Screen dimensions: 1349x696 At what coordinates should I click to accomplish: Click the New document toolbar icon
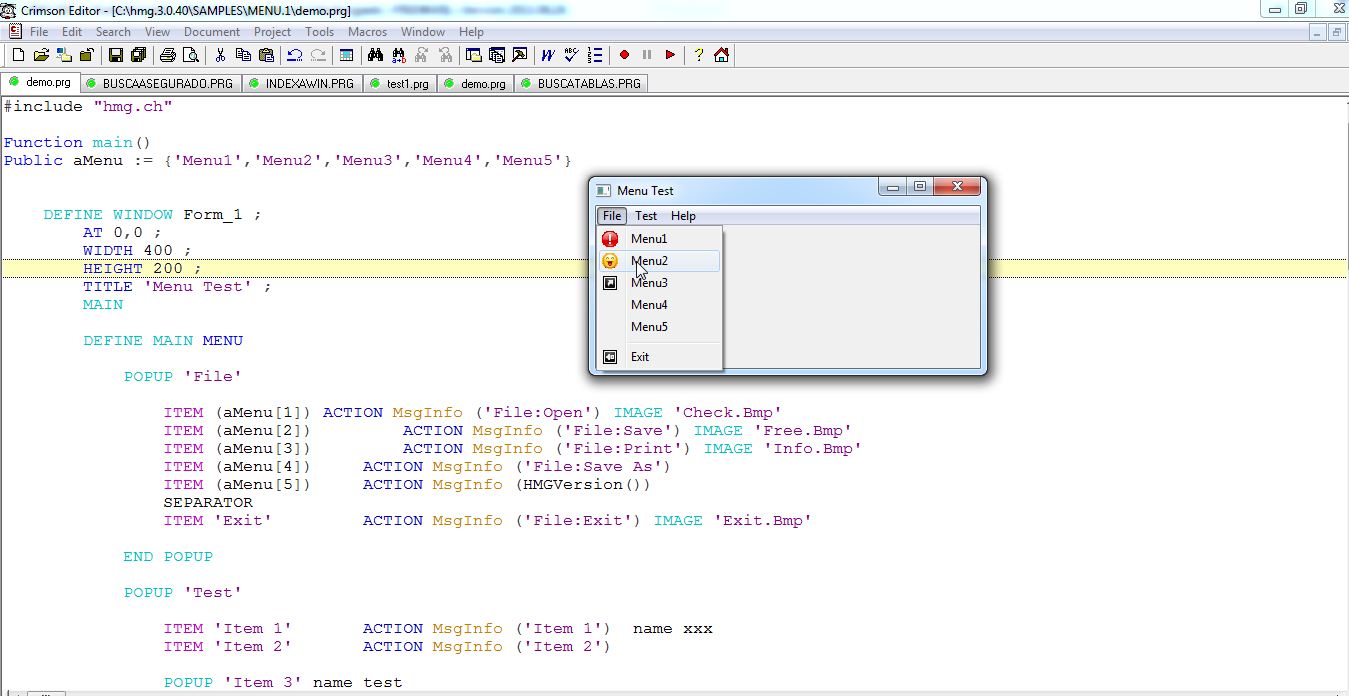[x=18, y=55]
